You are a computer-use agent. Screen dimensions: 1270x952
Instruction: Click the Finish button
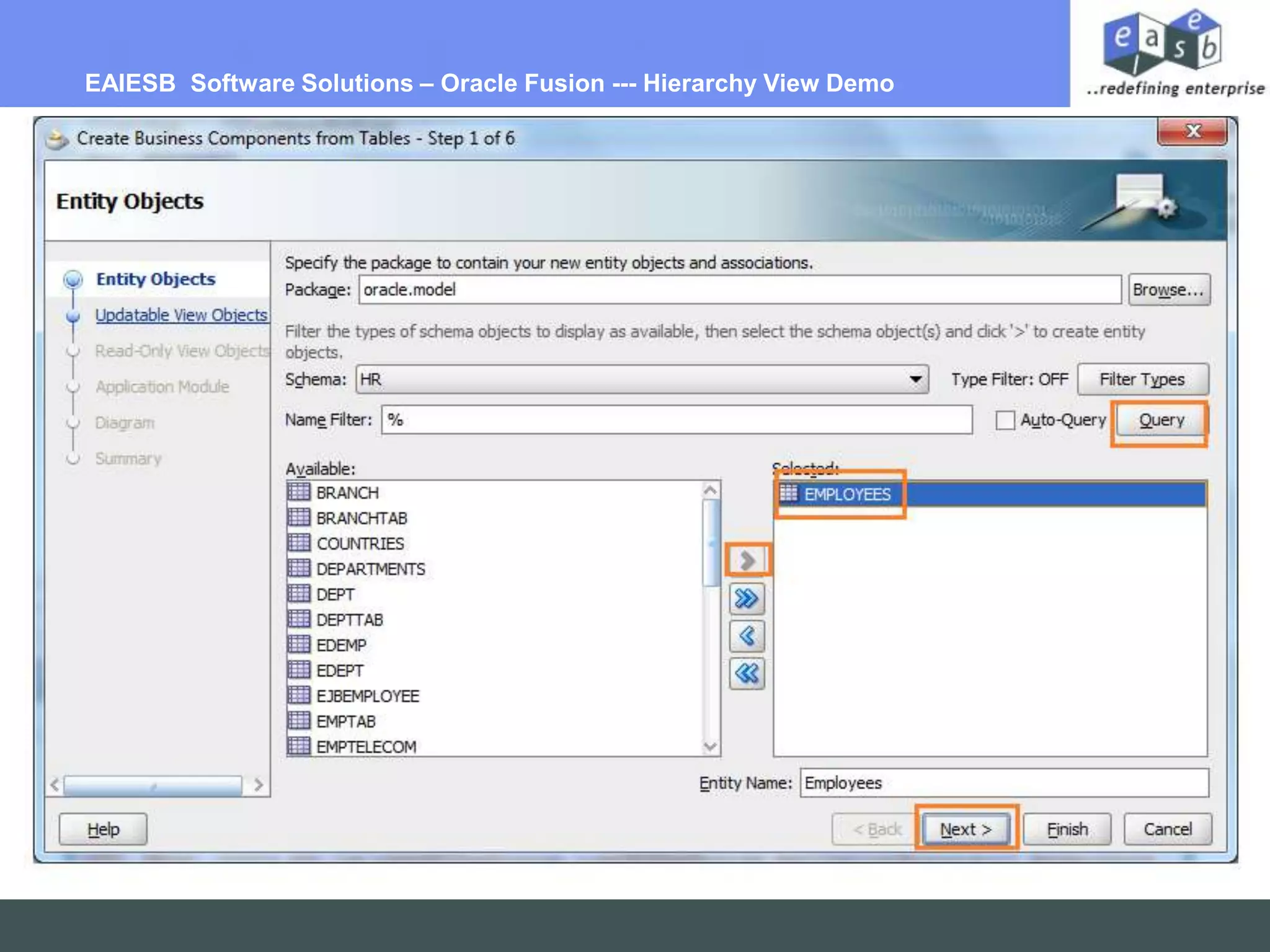pos(1067,829)
